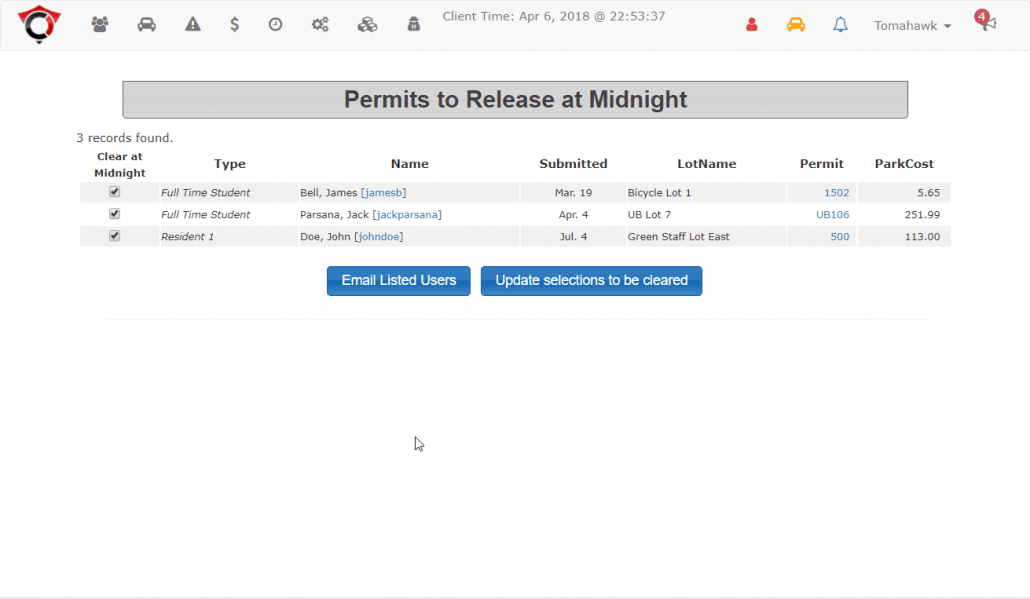Click the Name column header
This screenshot has width=1030, height=599.
[x=410, y=164]
